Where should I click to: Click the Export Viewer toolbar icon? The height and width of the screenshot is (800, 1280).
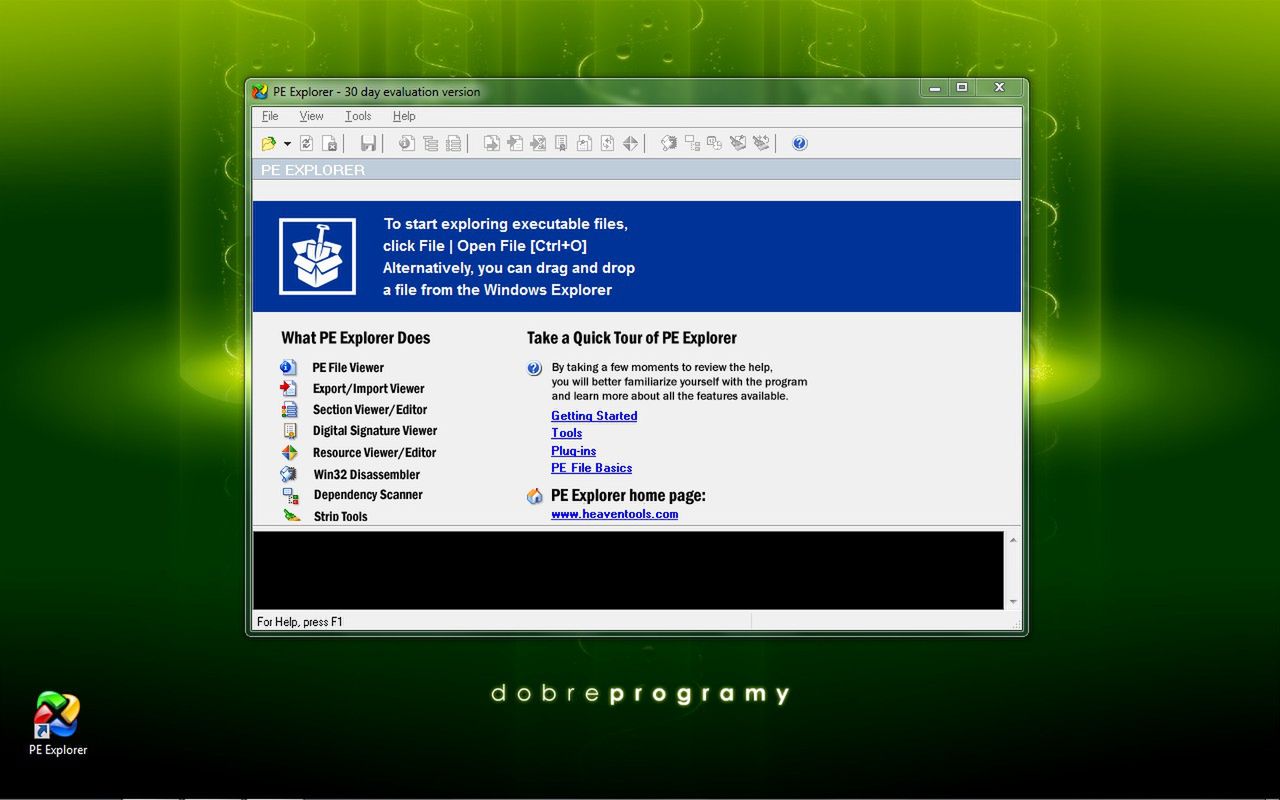[492, 143]
